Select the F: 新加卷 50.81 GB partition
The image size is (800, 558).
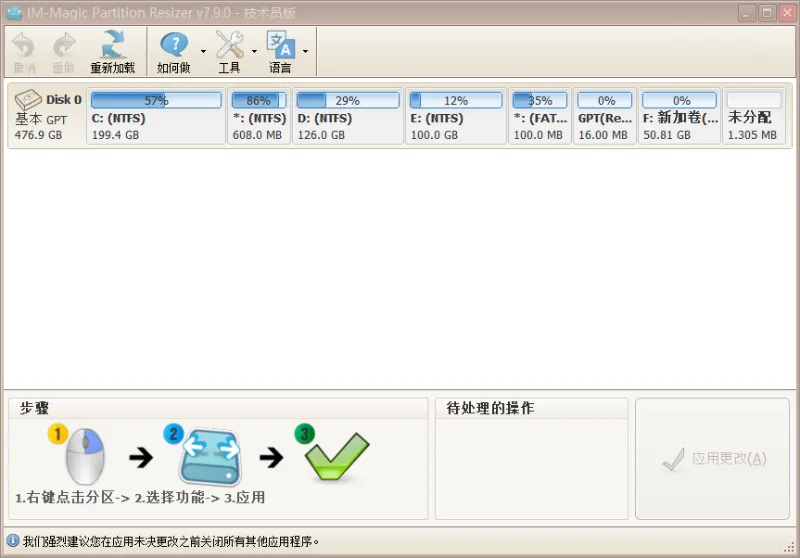(x=680, y=116)
